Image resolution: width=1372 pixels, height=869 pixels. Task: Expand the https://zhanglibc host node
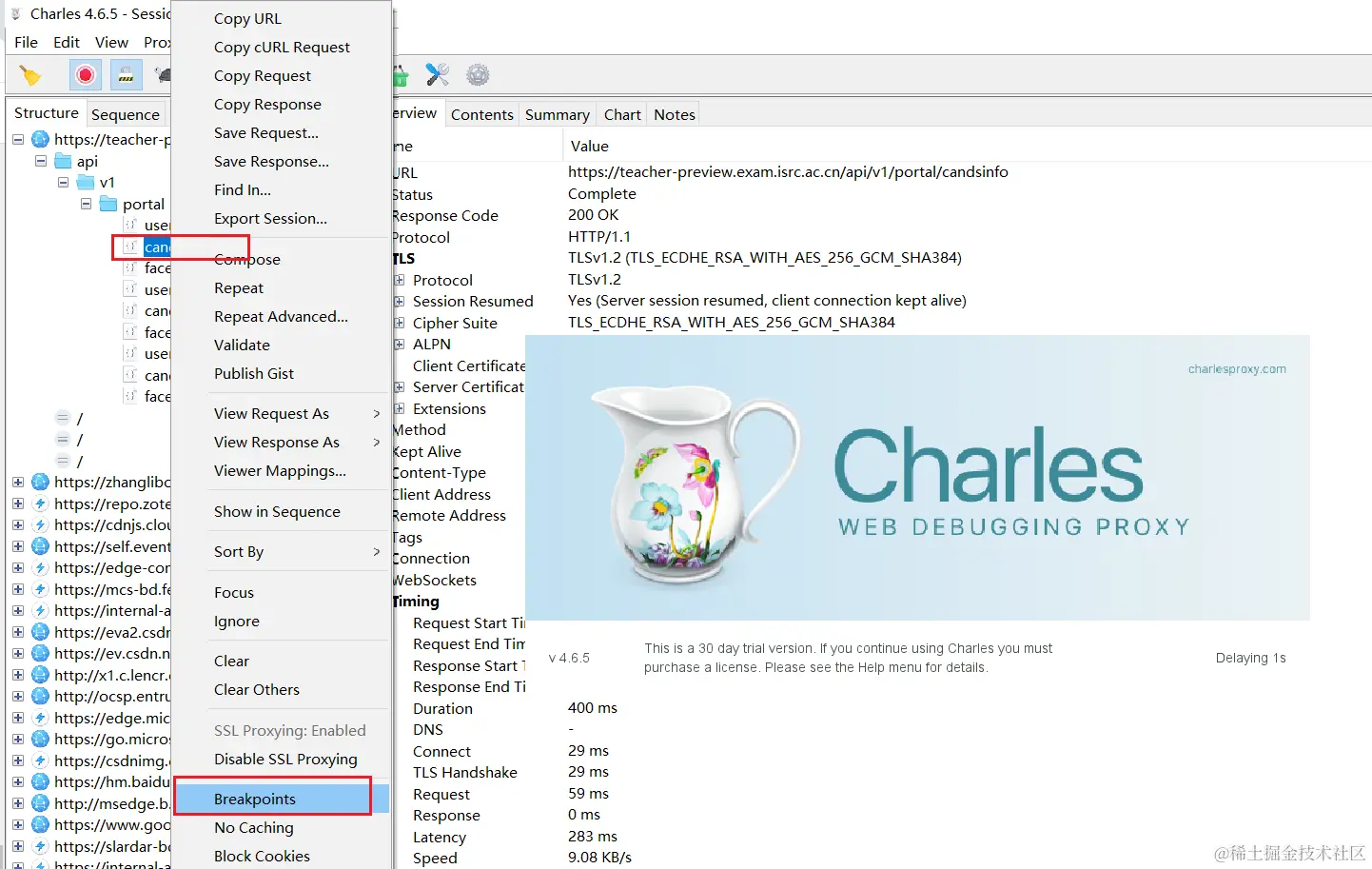click(x=18, y=482)
